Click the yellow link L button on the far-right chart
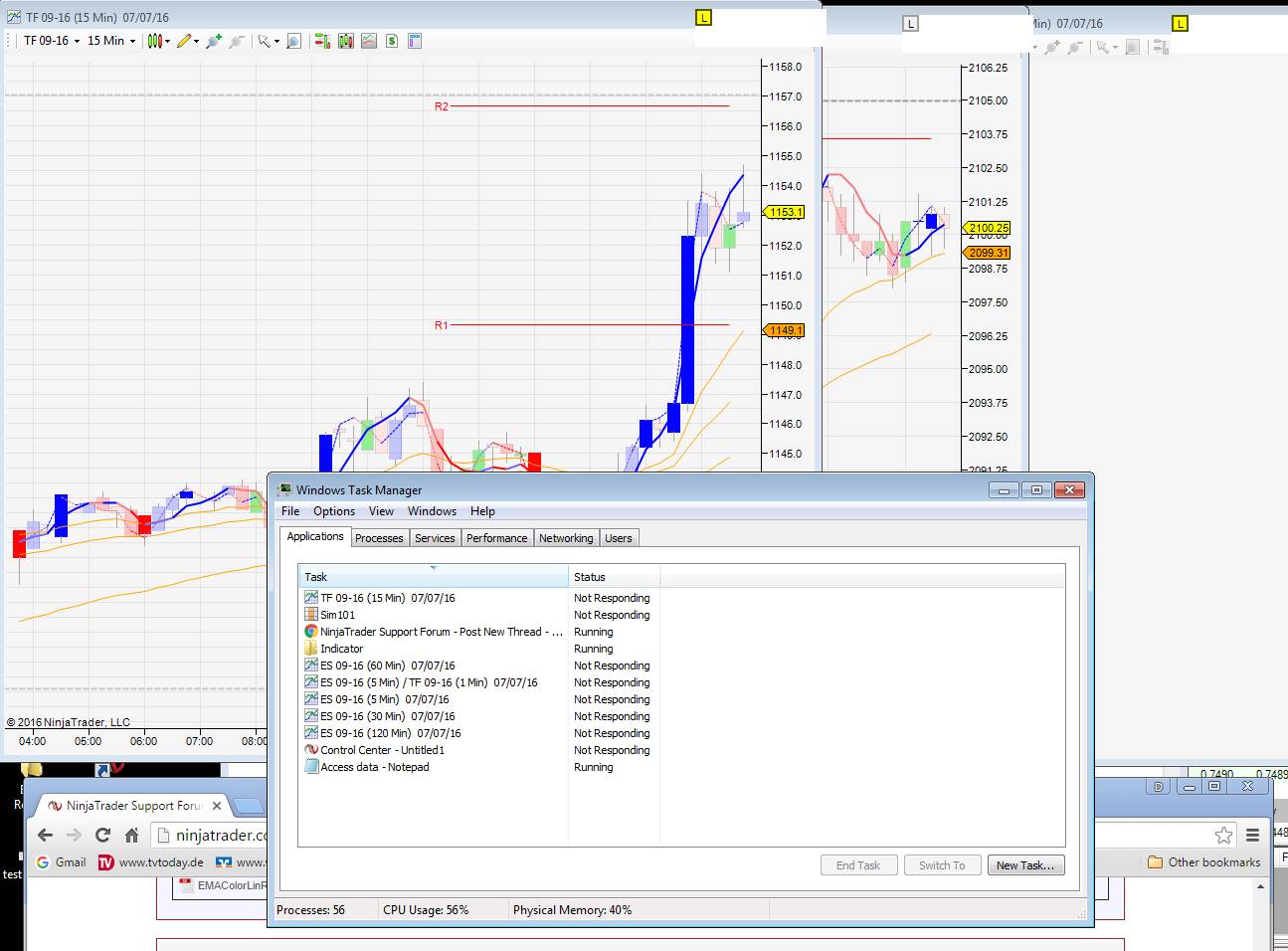This screenshot has height=951, width=1288. (1180, 23)
